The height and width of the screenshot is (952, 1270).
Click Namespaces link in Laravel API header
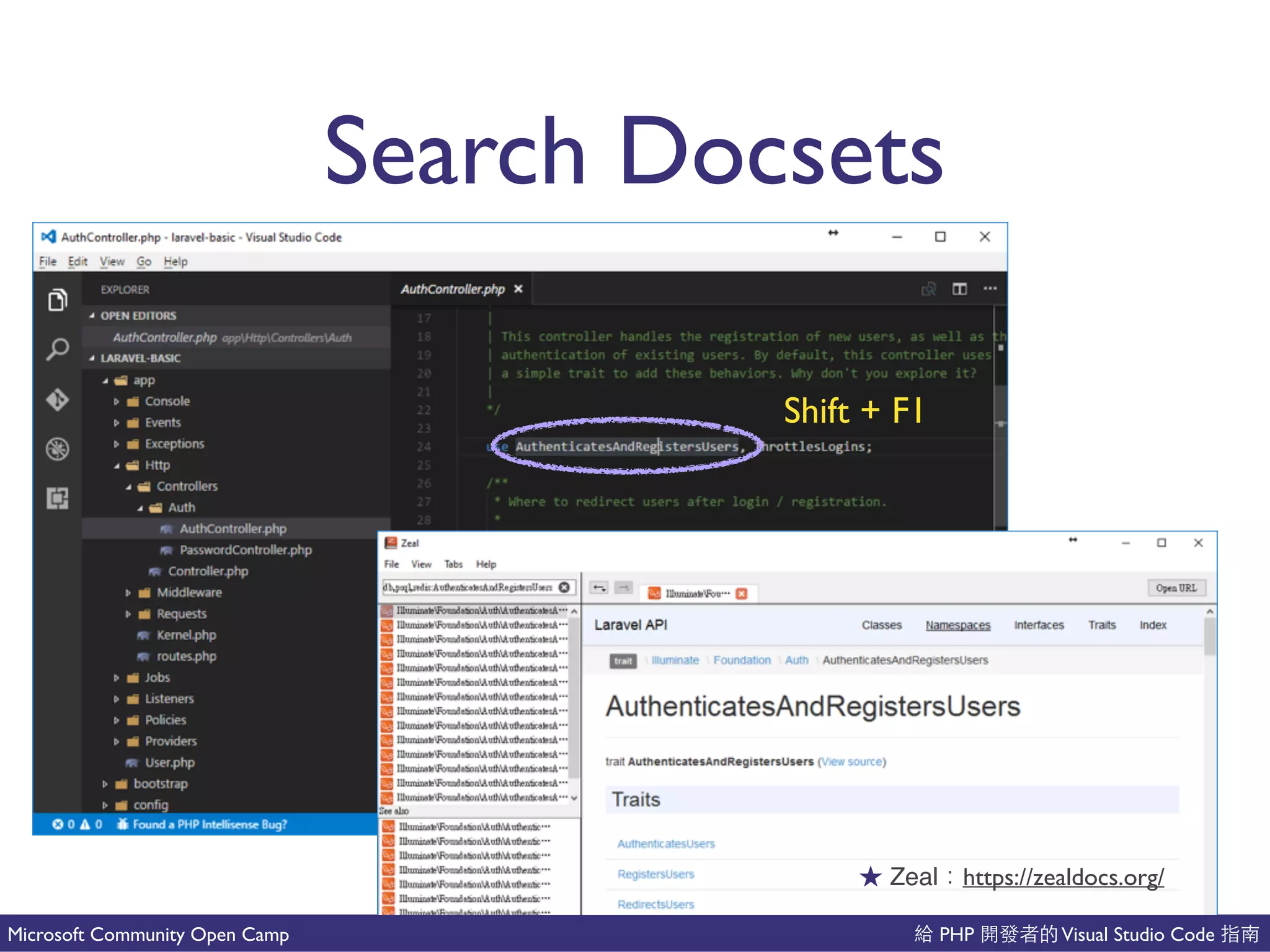click(958, 625)
